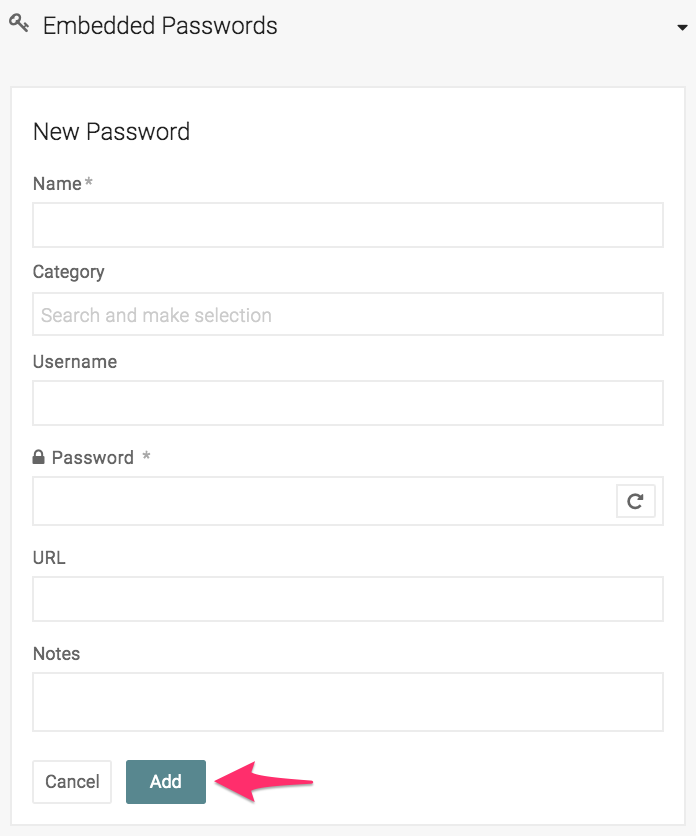Viewport: 696px width, 836px height.
Task: Cancel the new password form
Action: [x=72, y=782]
